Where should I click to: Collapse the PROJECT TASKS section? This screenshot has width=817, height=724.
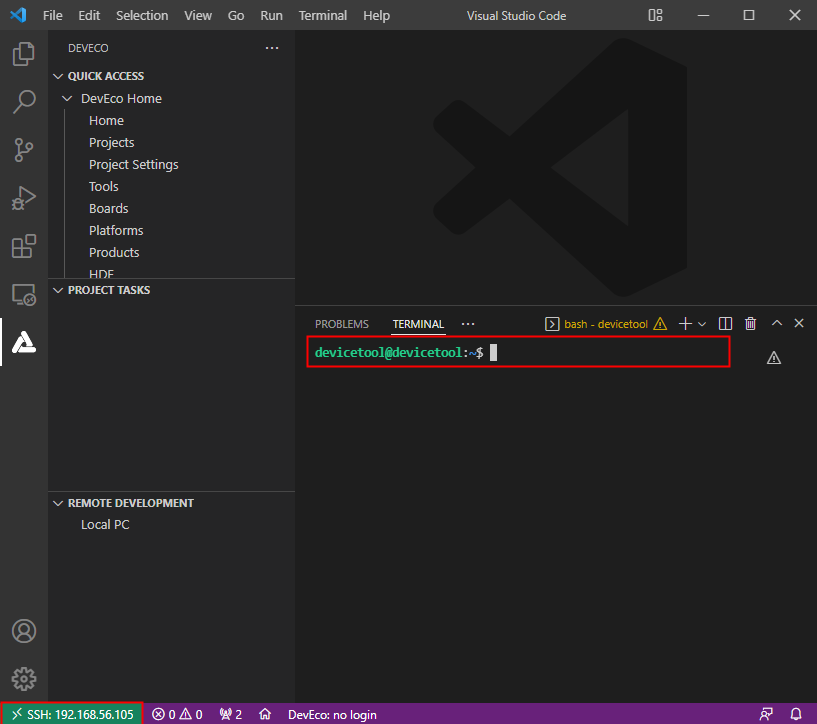pos(58,290)
